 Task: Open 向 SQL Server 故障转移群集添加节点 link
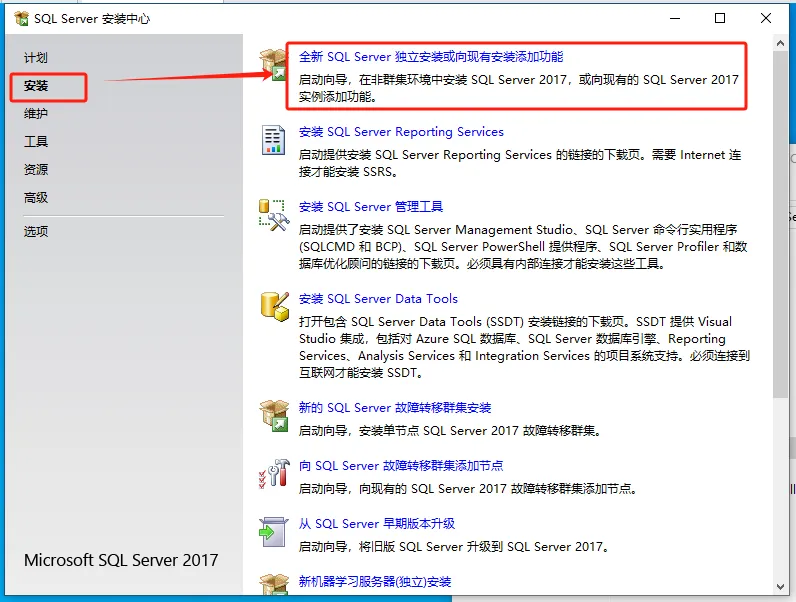tap(401, 466)
